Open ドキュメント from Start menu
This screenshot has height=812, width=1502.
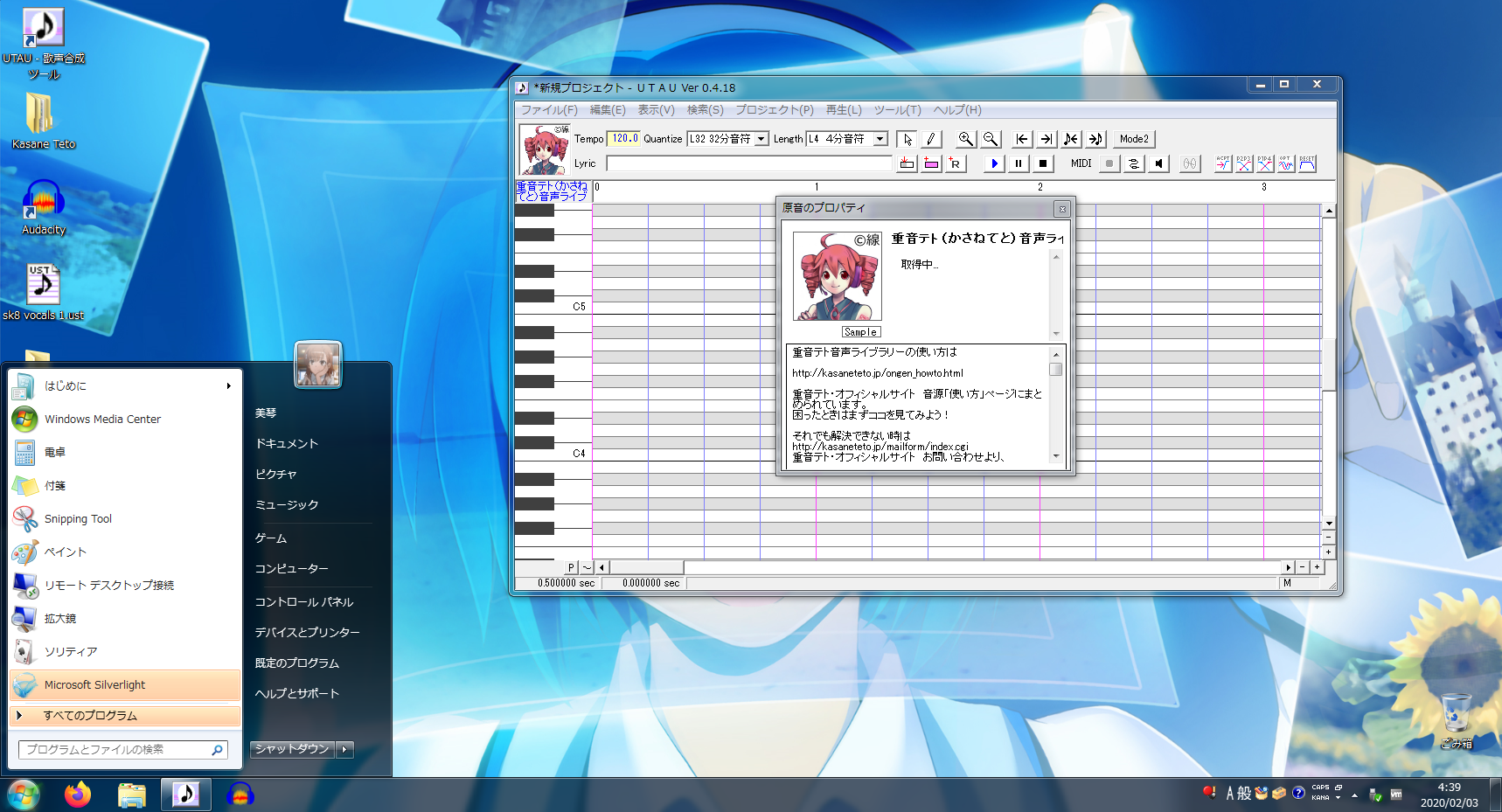pyautogui.click(x=287, y=443)
